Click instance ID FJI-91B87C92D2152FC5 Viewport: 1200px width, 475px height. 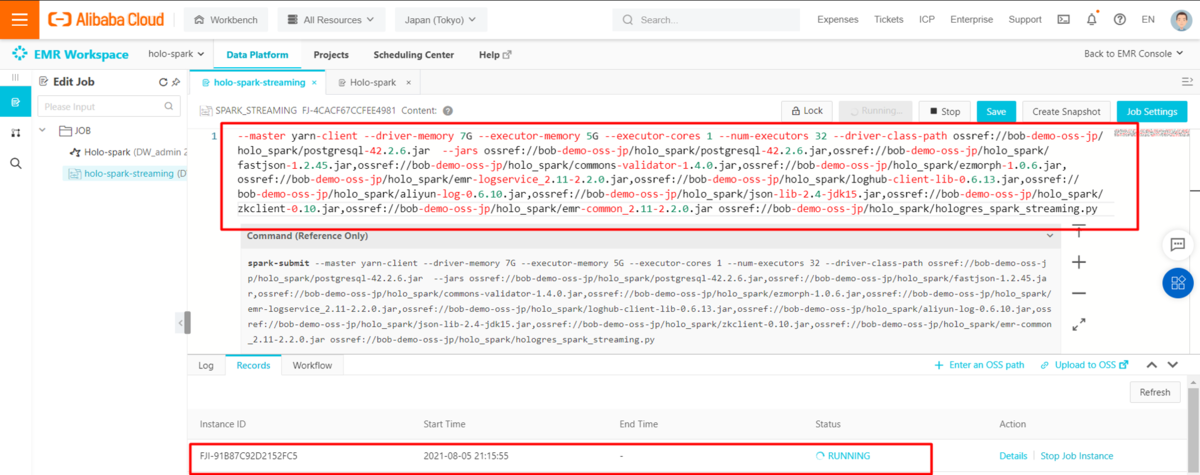tap(248, 455)
